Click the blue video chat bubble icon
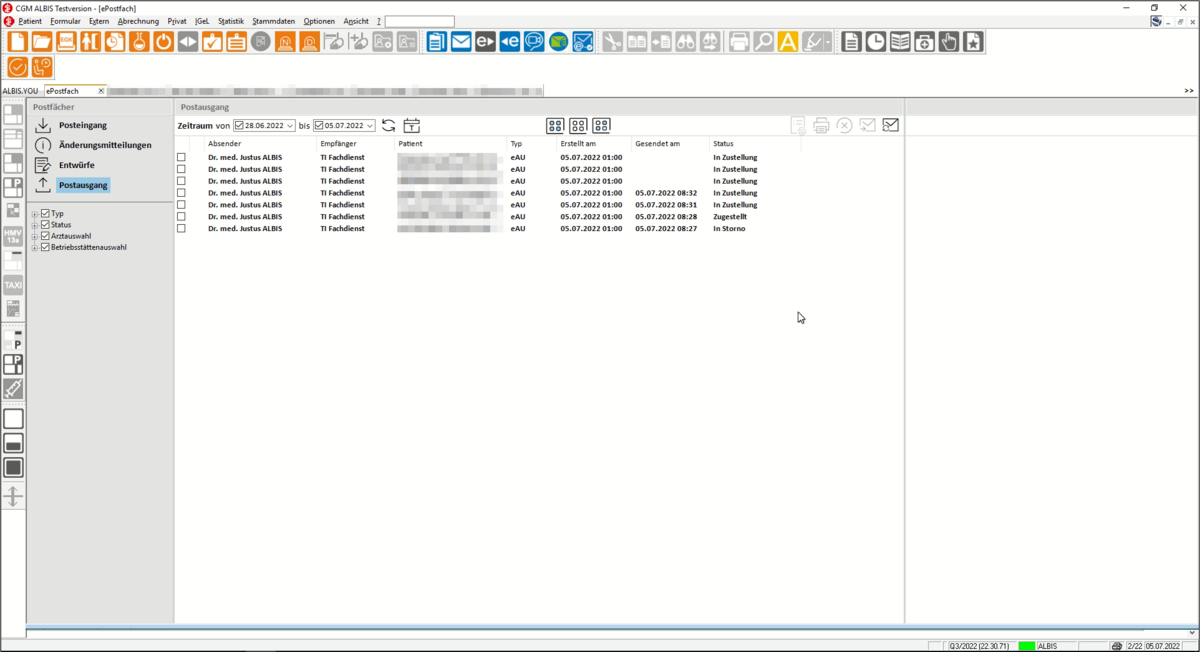 (x=534, y=42)
